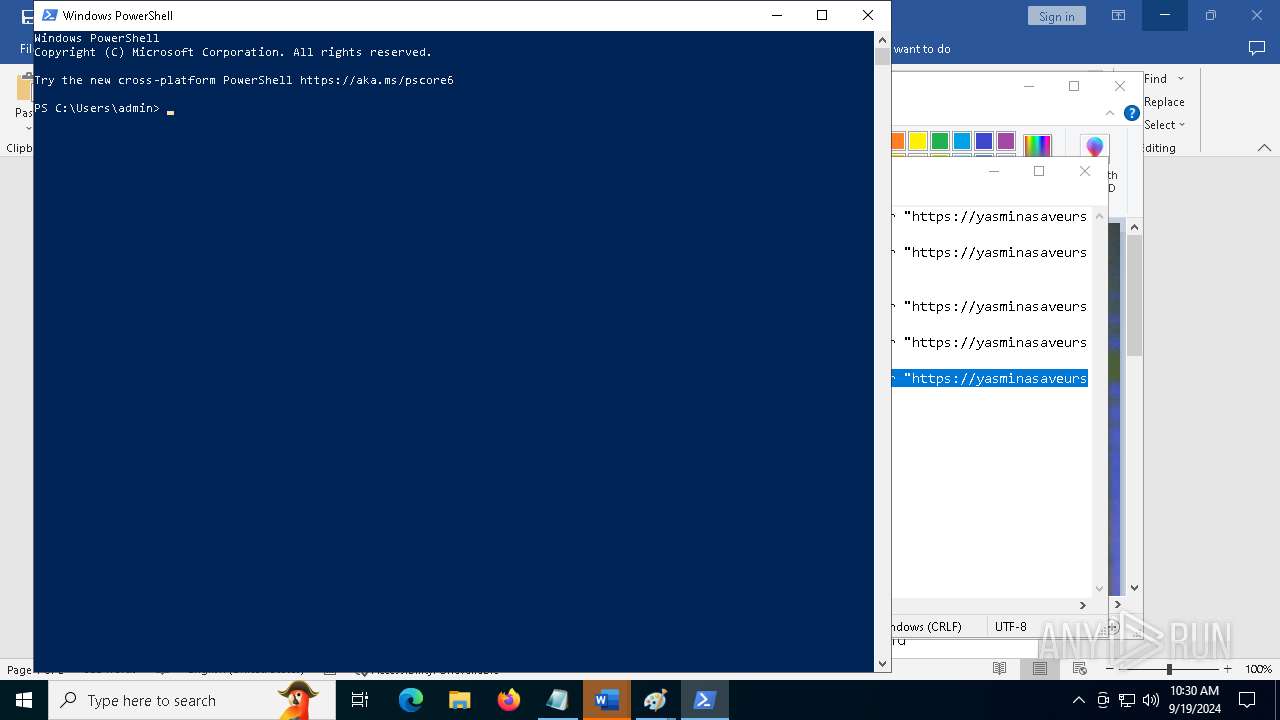Click the Notepad vertical scroll down arrow
The image size is (1280, 720).
click(x=1100, y=589)
